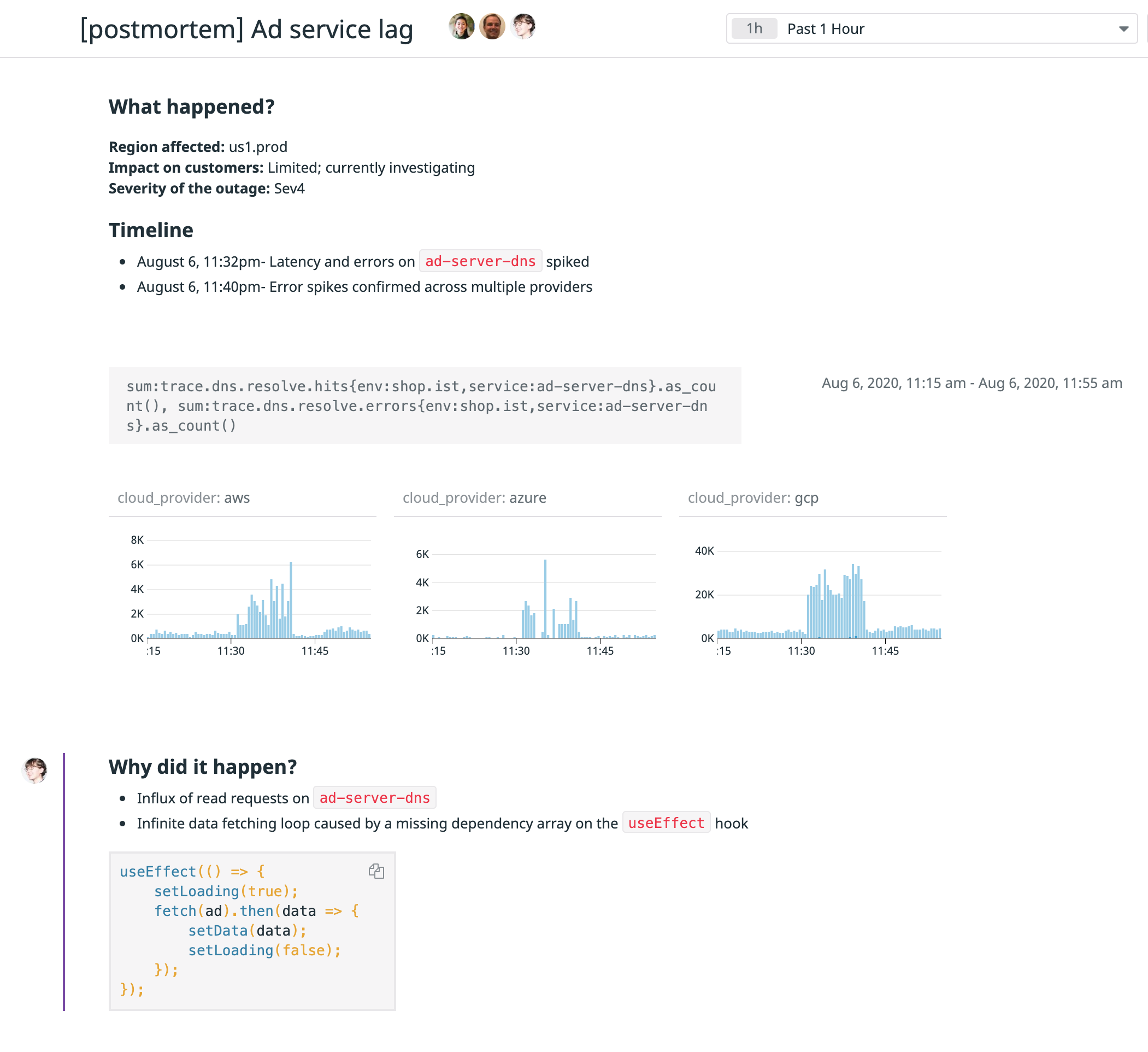Click the useEffect inline code tag
The height and width of the screenshot is (1052, 1148).
point(666,823)
